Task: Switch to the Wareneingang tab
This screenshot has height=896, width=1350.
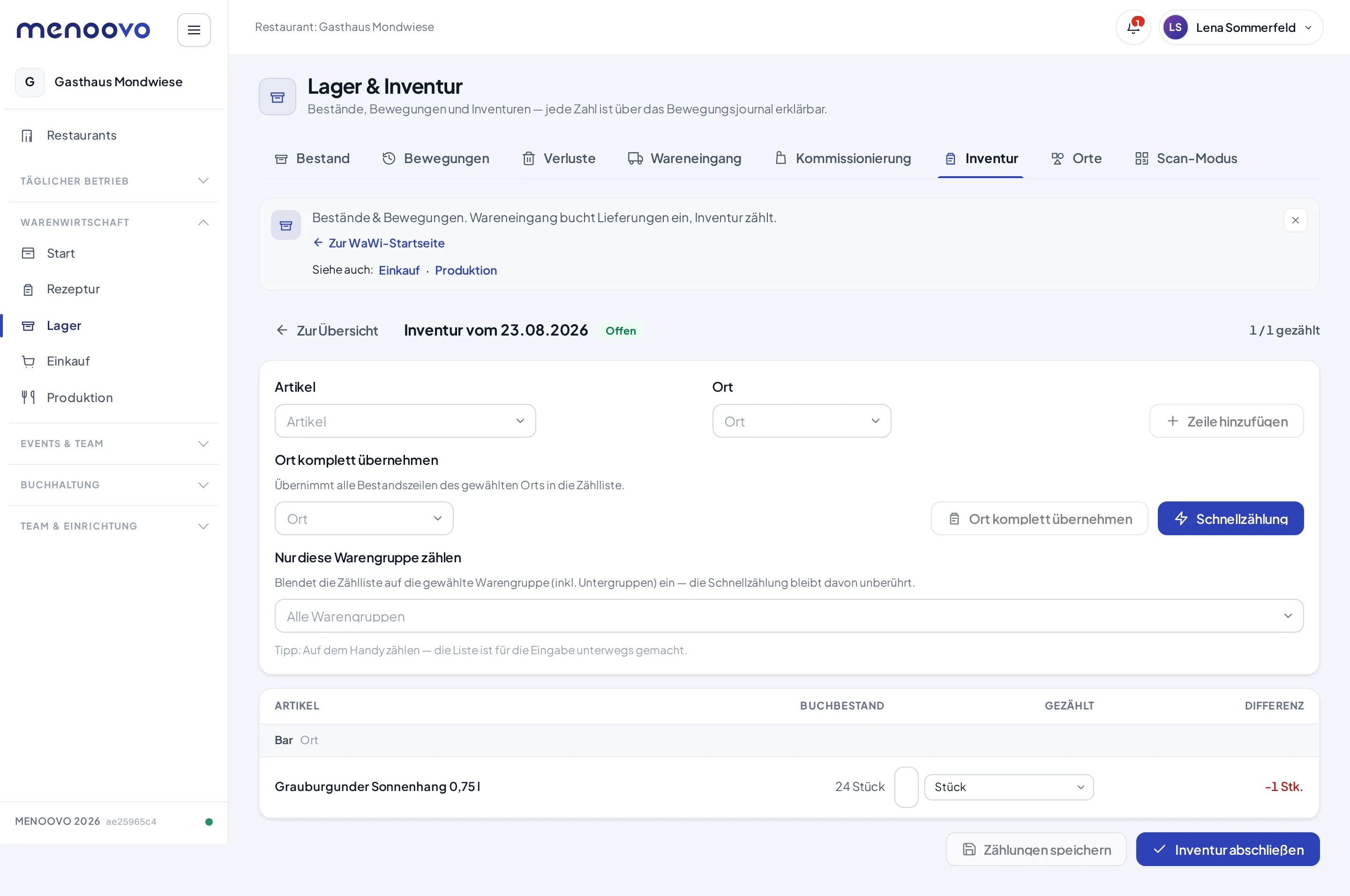Action: coord(684,158)
